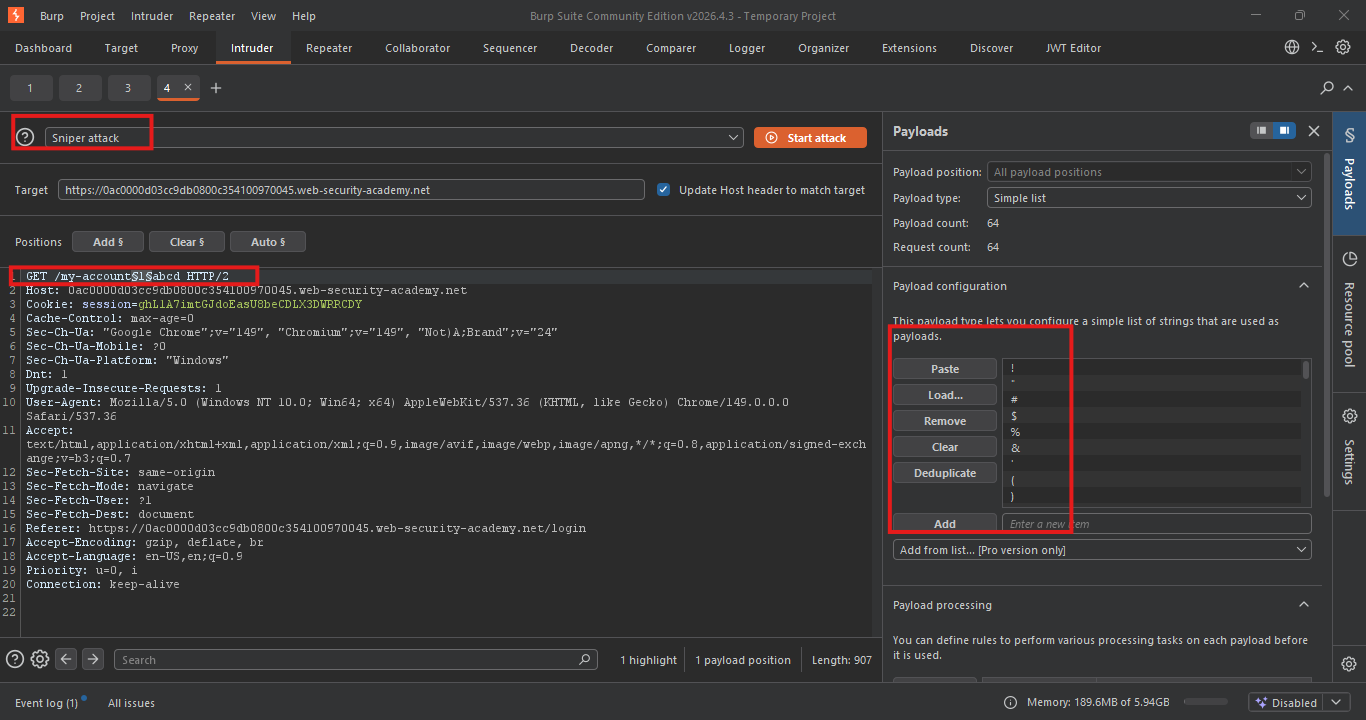Image resolution: width=1366 pixels, height=720 pixels.
Task: Open the Help menu
Action: [x=304, y=16]
